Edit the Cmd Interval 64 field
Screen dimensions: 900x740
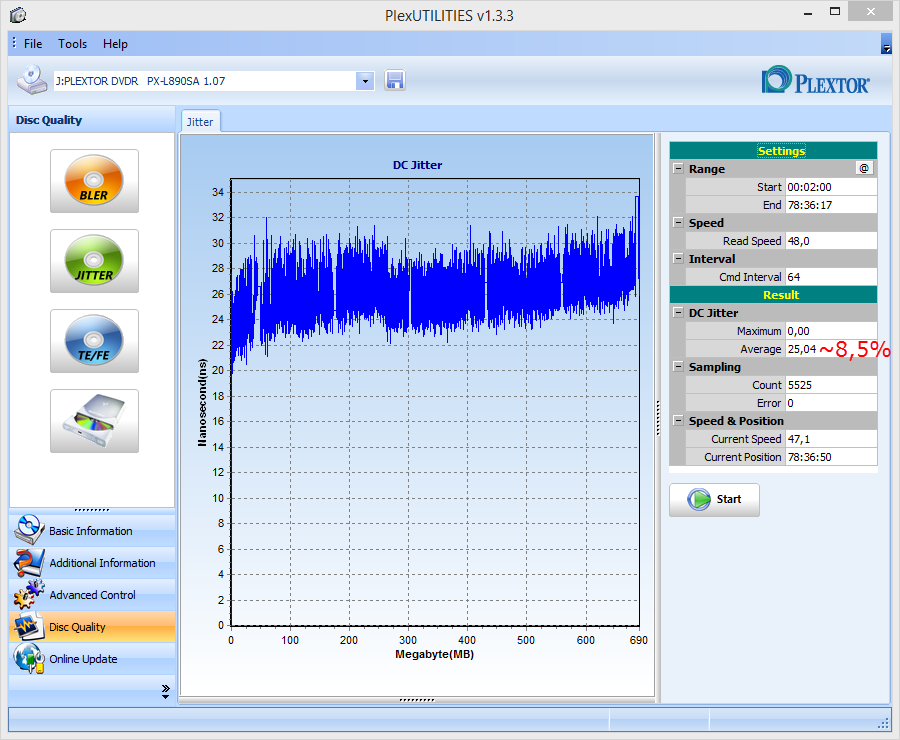click(831, 277)
